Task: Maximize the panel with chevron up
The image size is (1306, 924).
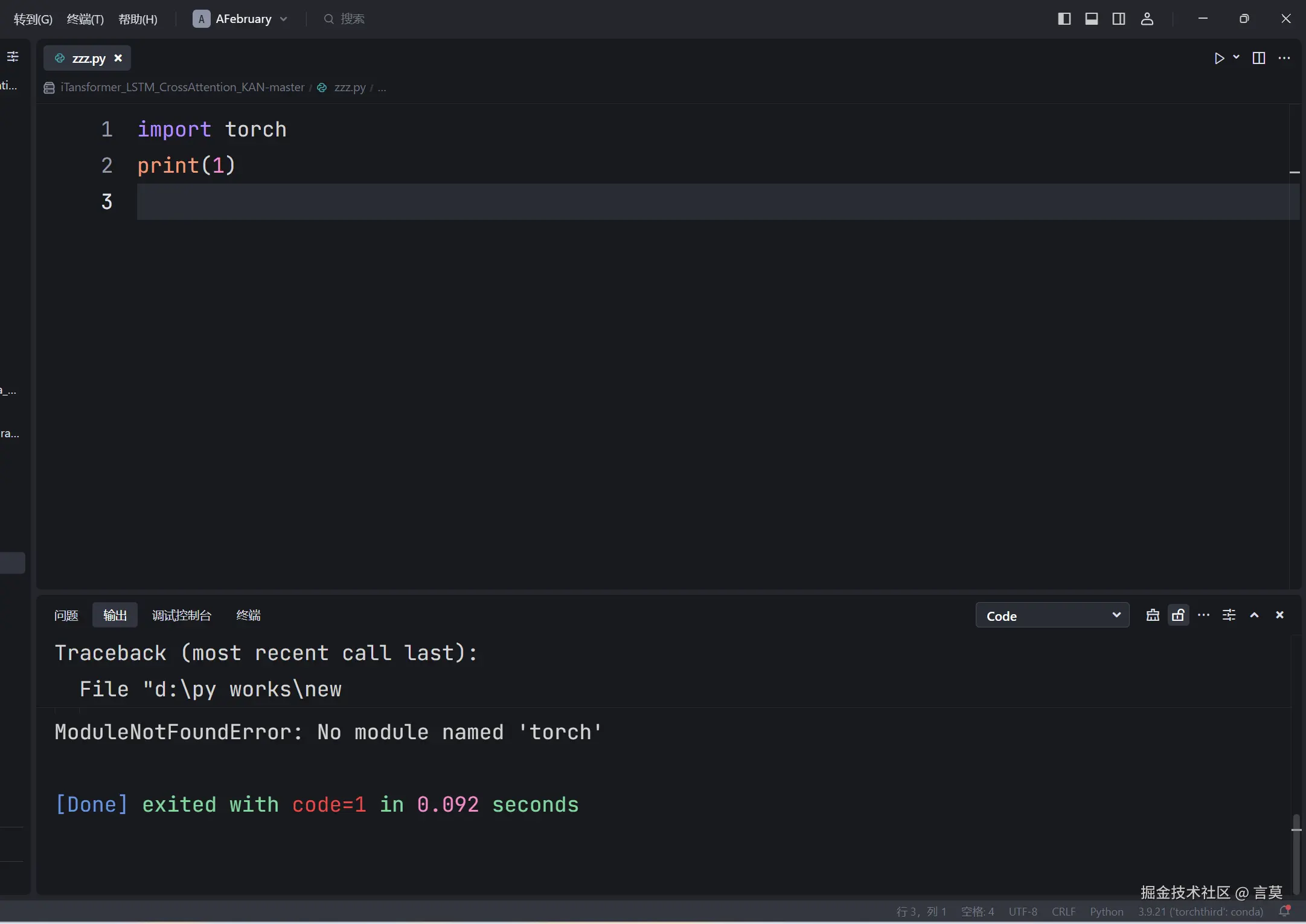Action: 1254,615
